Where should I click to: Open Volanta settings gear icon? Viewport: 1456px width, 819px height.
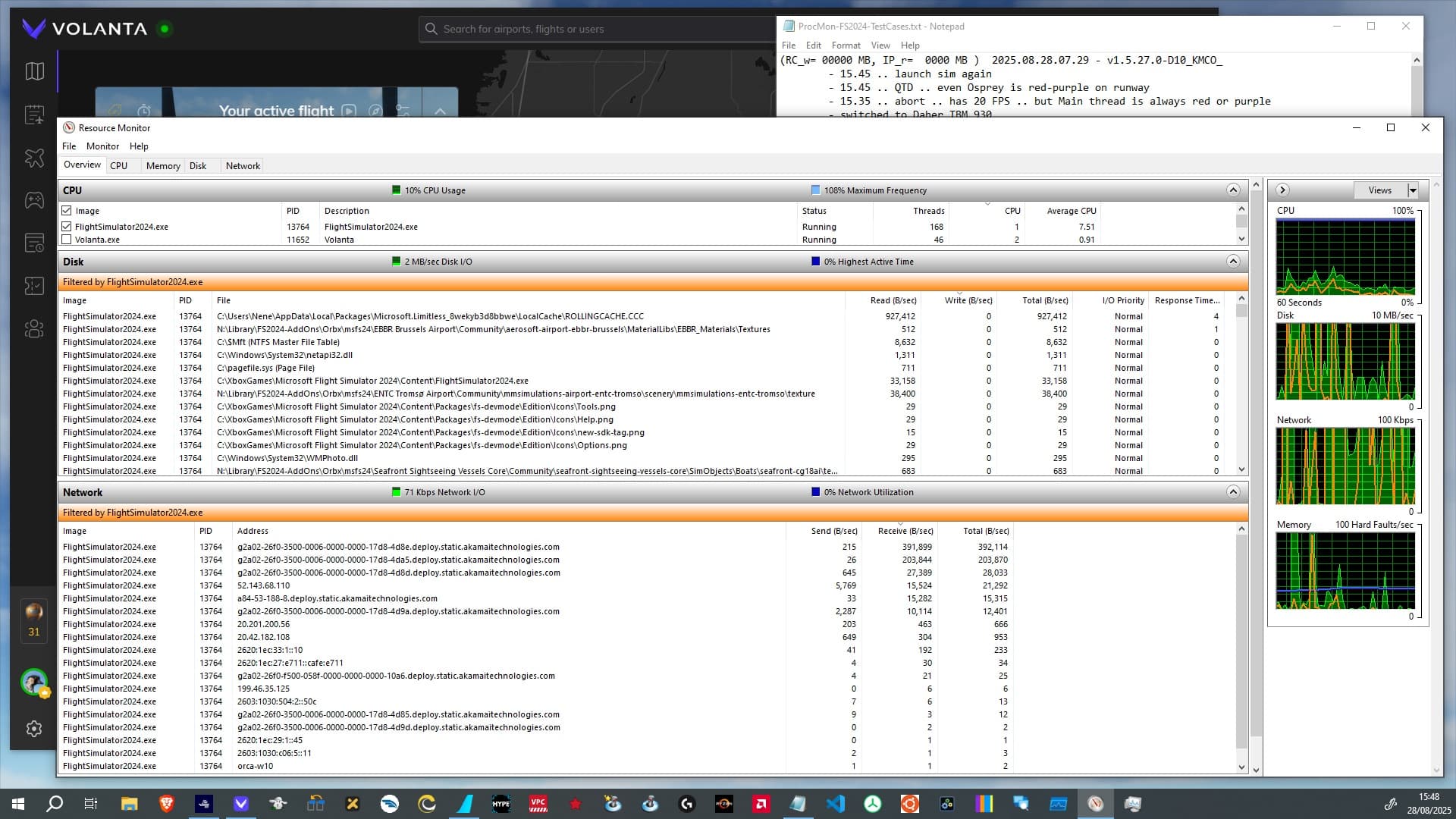click(x=34, y=729)
